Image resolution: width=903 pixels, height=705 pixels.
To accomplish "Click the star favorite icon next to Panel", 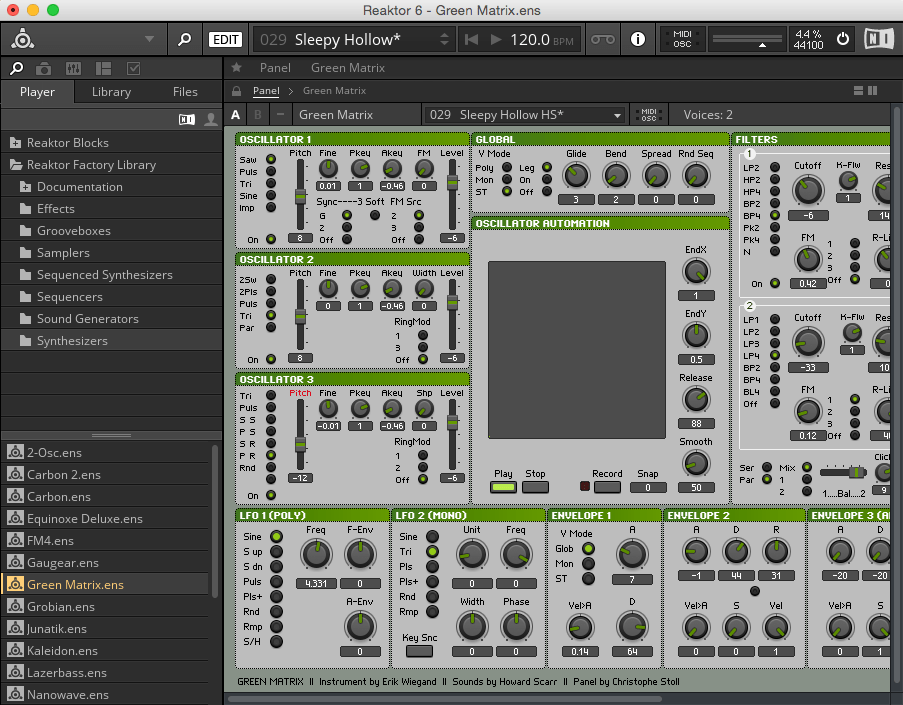I will pos(236,67).
